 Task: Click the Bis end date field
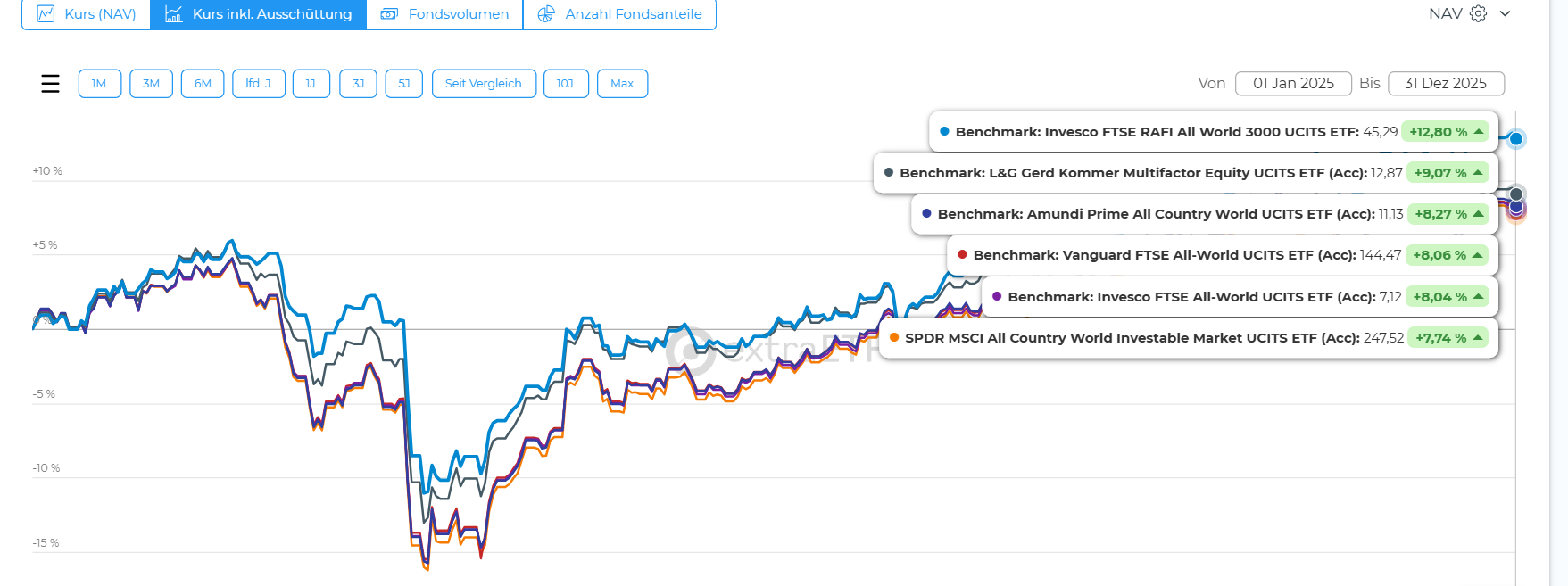pyautogui.click(x=1446, y=84)
